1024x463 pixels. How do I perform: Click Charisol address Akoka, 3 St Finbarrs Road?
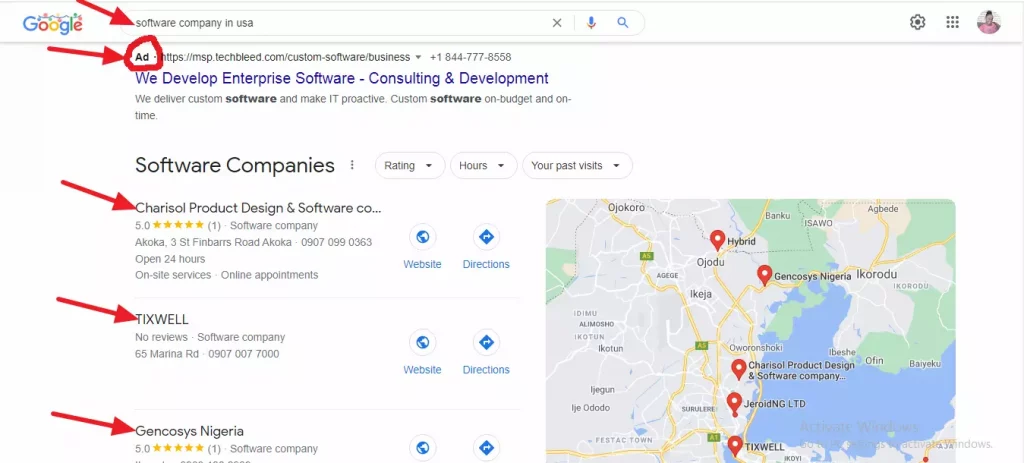click(214, 242)
